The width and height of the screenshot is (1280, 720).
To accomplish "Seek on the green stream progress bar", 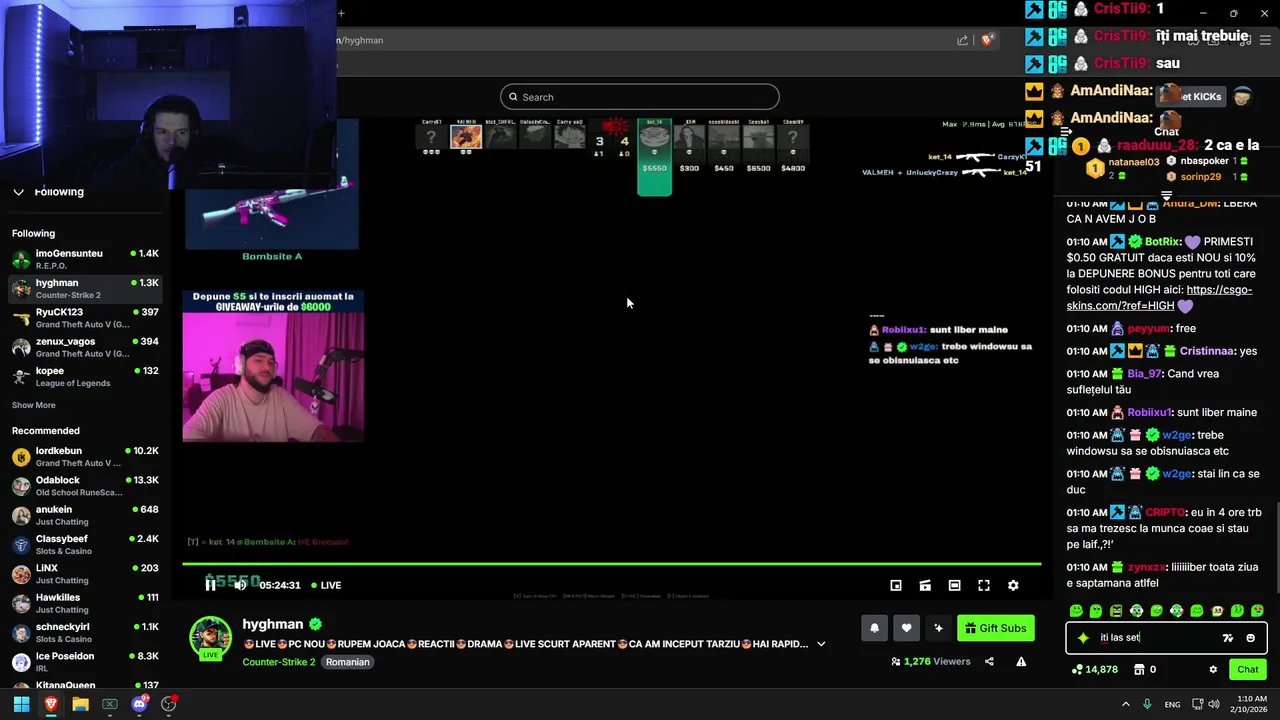I will tap(611, 564).
